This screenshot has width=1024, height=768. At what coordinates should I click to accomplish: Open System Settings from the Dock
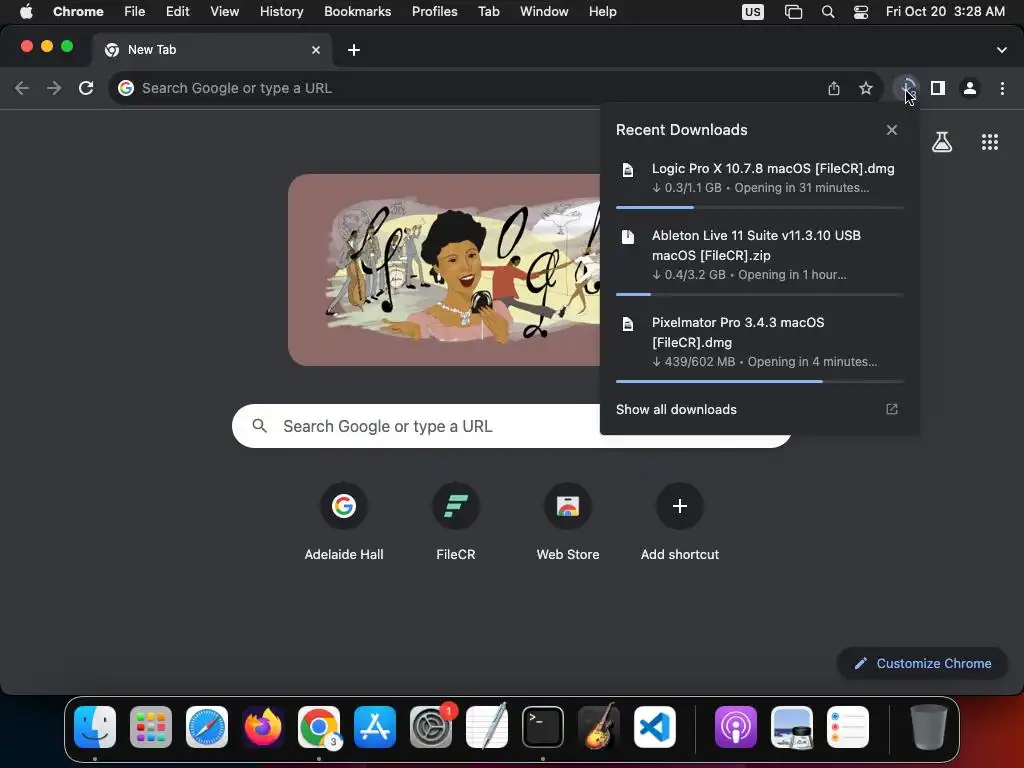pyautogui.click(x=431, y=727)
